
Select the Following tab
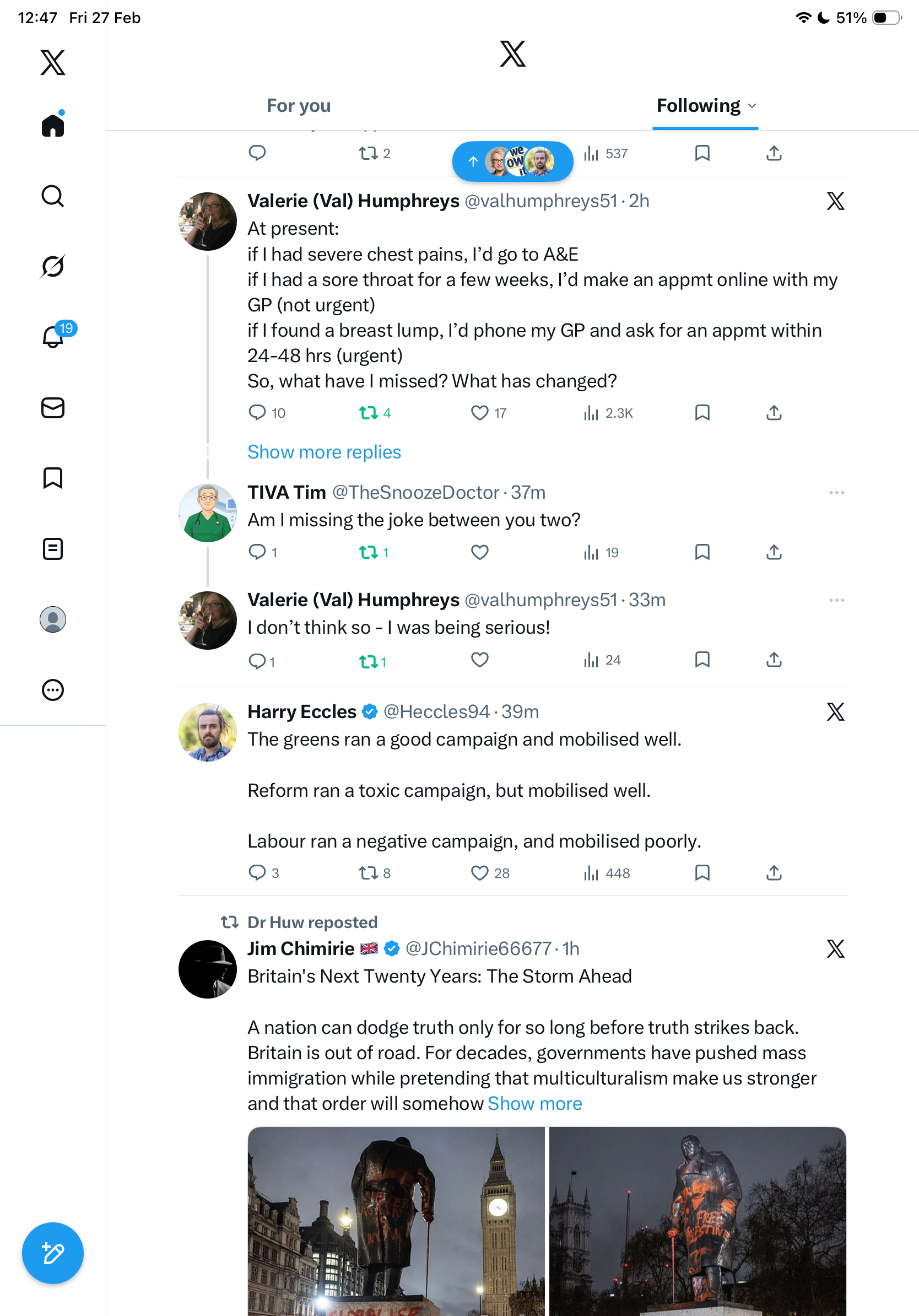(698, 106)
